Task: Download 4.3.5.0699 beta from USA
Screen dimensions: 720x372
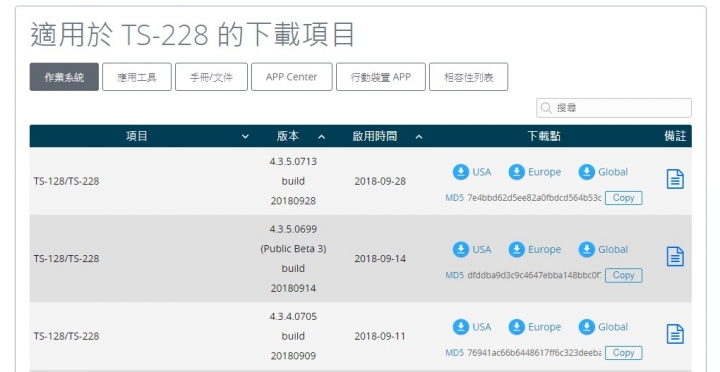Action: [472, 250]
